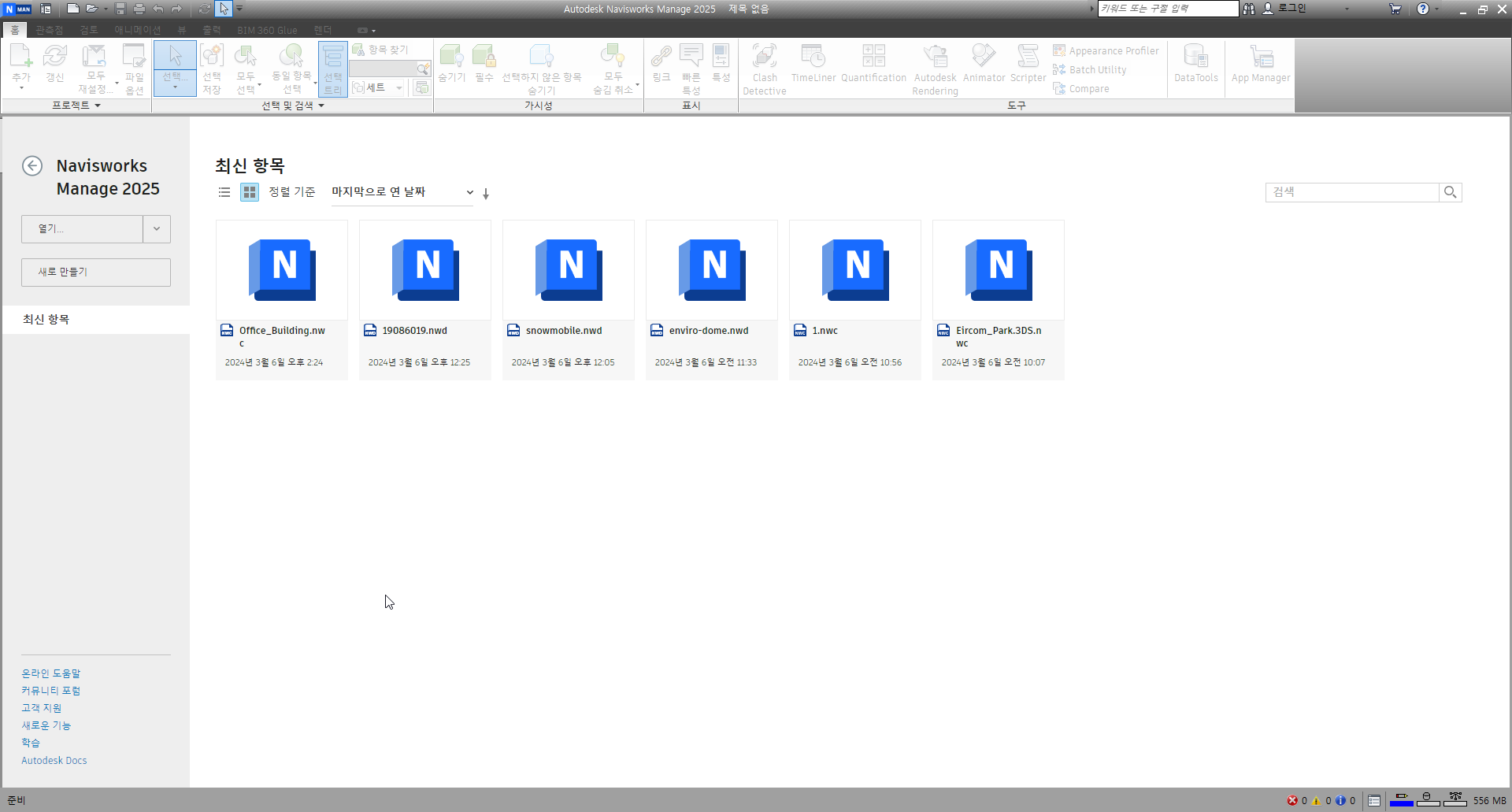Open the 마지막으로 연 날짜 sort dropdown
Image resolution: width=1512 pixels, height=812 pixels.
[402, 192]
